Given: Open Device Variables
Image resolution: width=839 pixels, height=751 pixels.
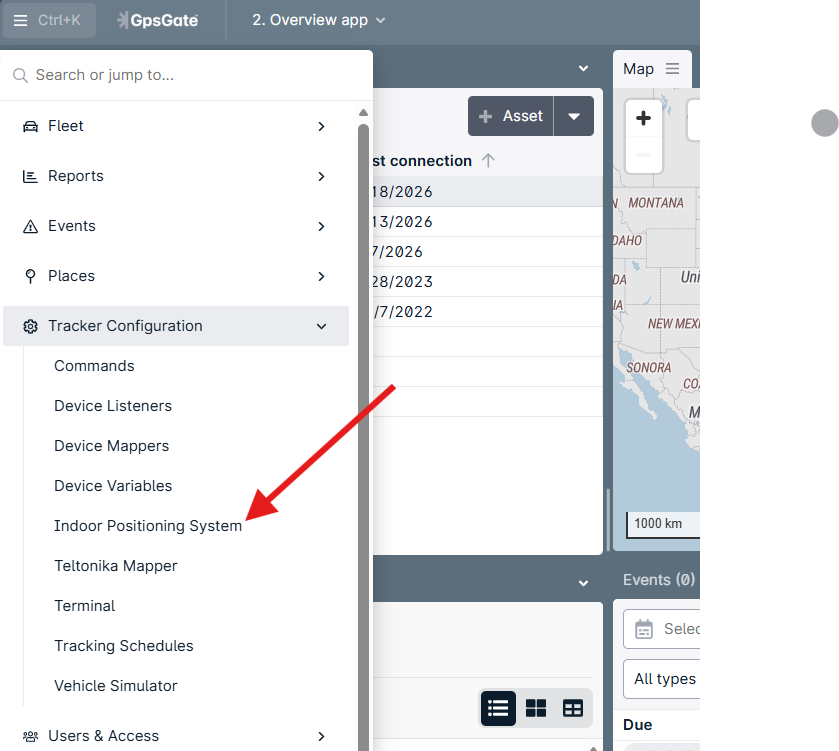Looking at the screenshot, I should click(x=113, y=486).
